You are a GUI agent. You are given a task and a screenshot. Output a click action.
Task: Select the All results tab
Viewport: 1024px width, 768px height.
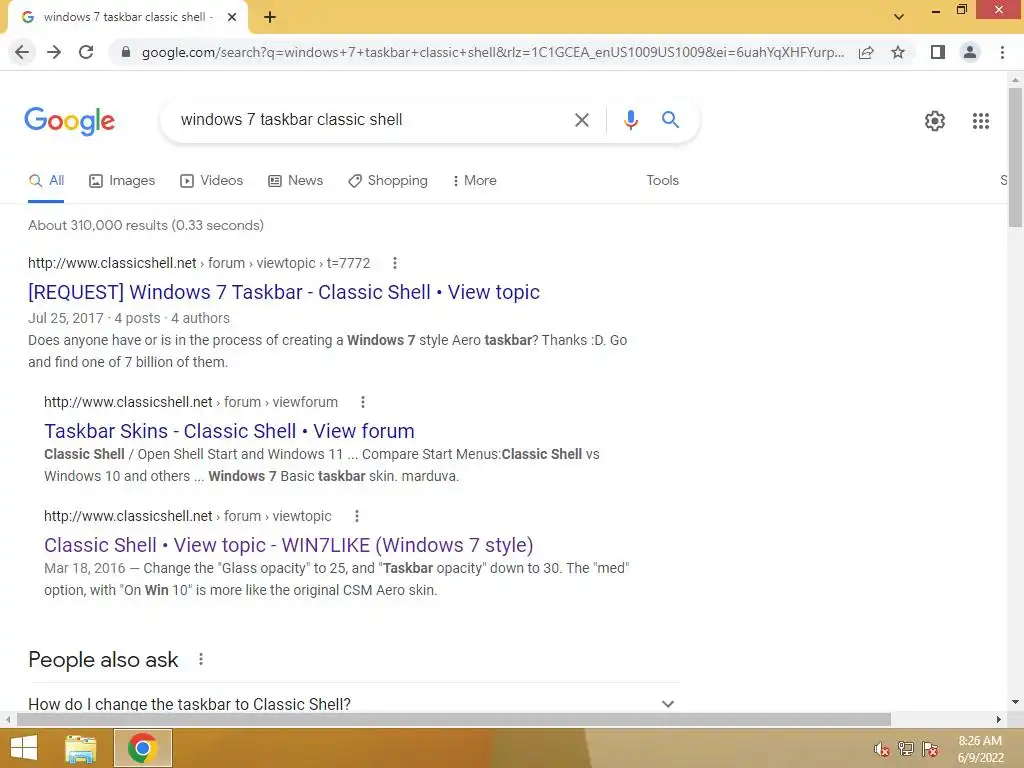tap(46, 181)
